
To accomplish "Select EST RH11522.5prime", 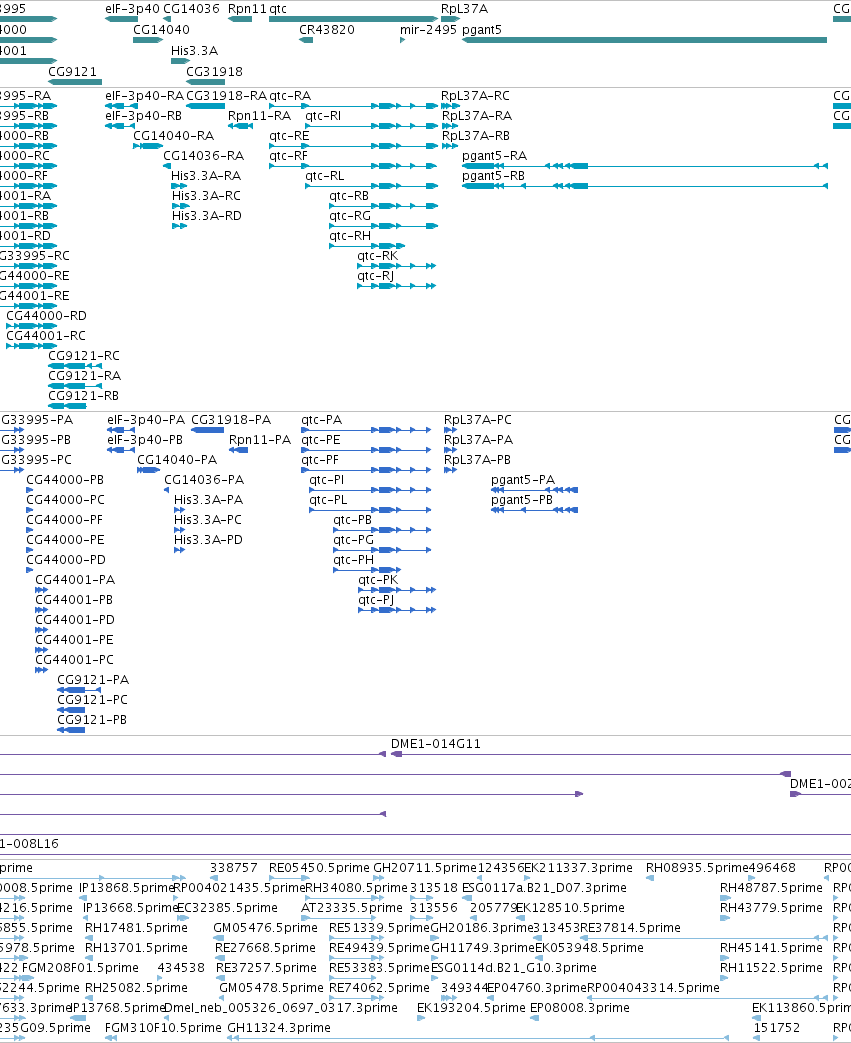I will point(771,967).
